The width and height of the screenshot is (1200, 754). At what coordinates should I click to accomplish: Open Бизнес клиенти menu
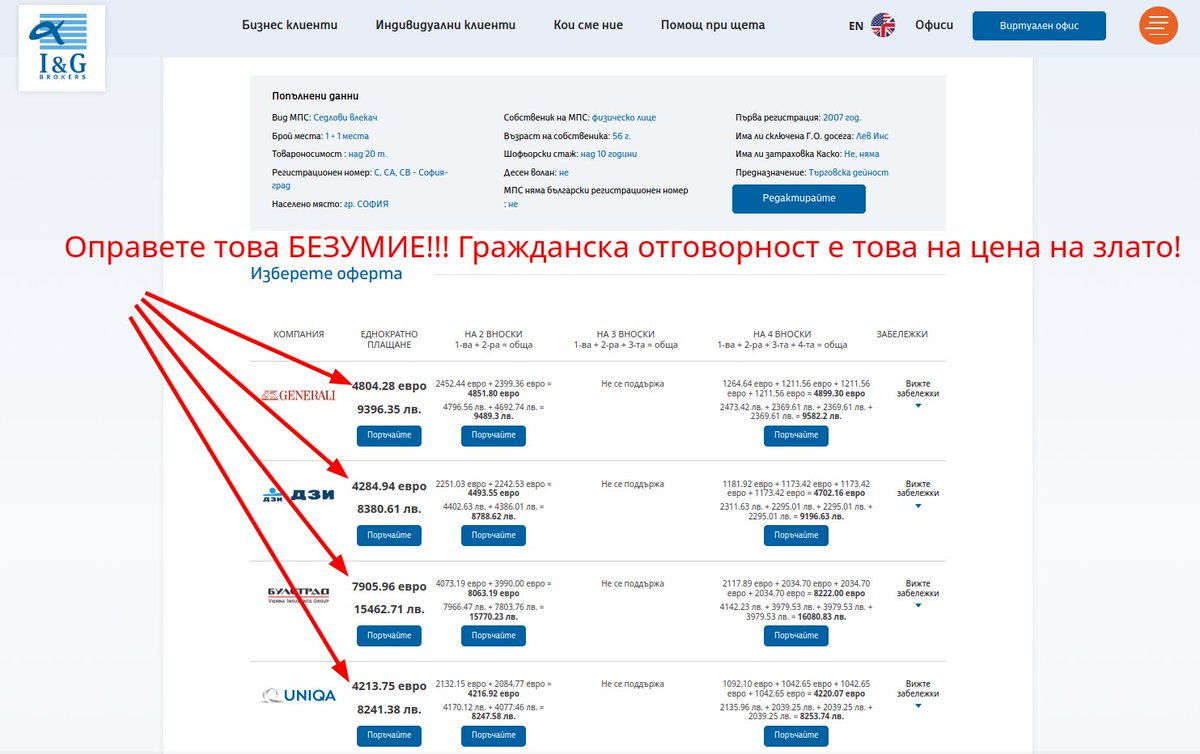[290, 25]
